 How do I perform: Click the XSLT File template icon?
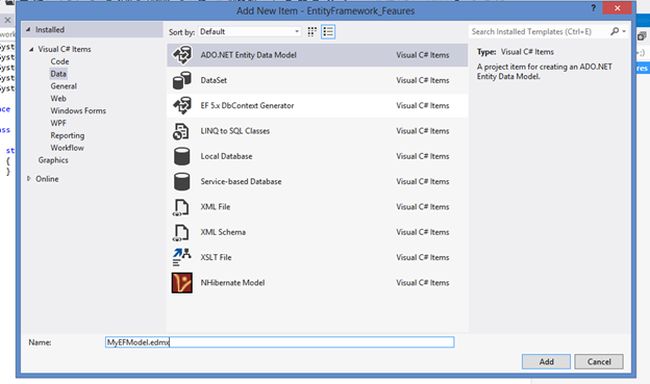point(182,257)
